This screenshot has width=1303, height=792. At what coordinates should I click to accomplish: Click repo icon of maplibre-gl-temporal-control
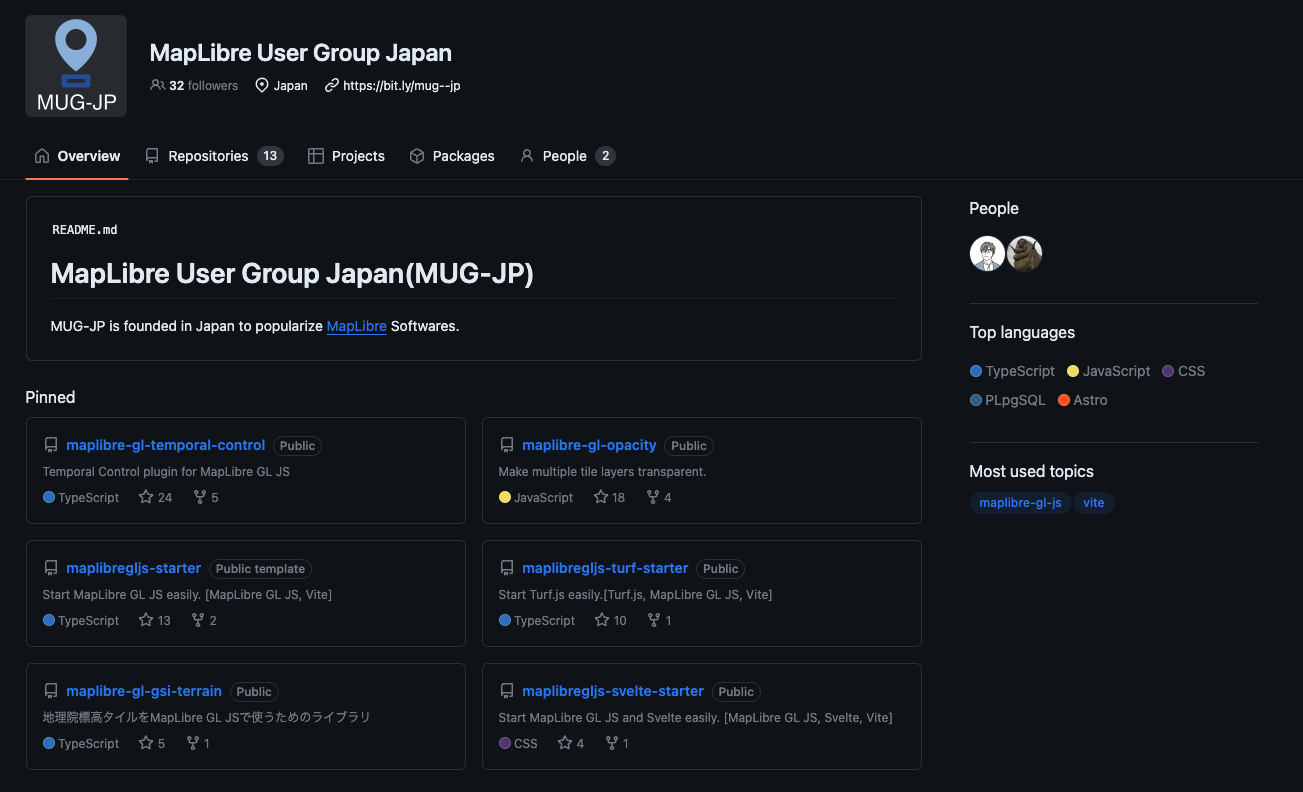click(x=51, y=445)
